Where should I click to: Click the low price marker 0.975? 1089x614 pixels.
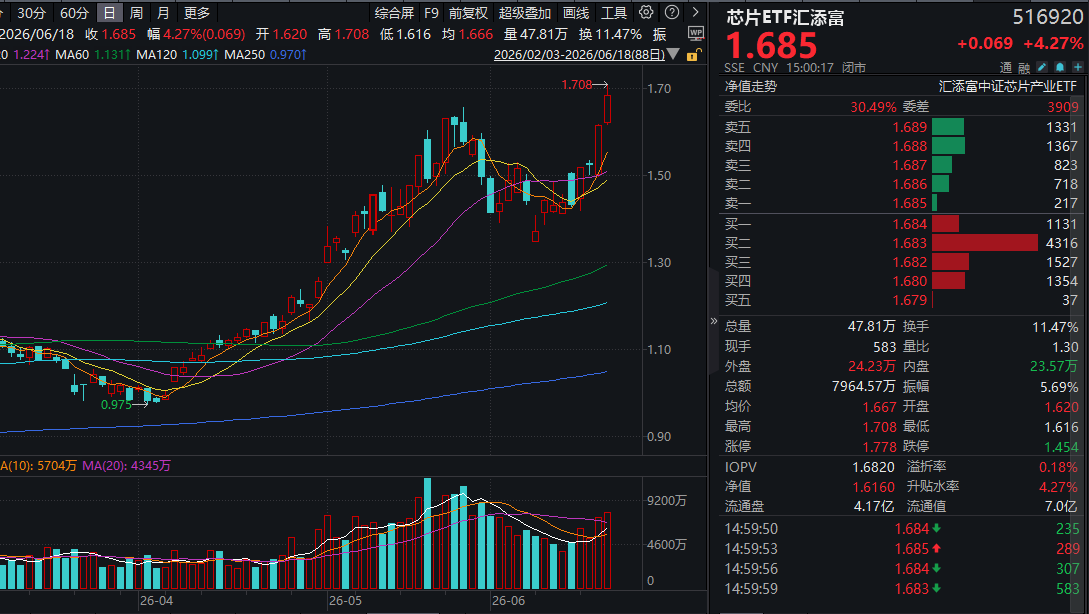click(x=116, y=404)
